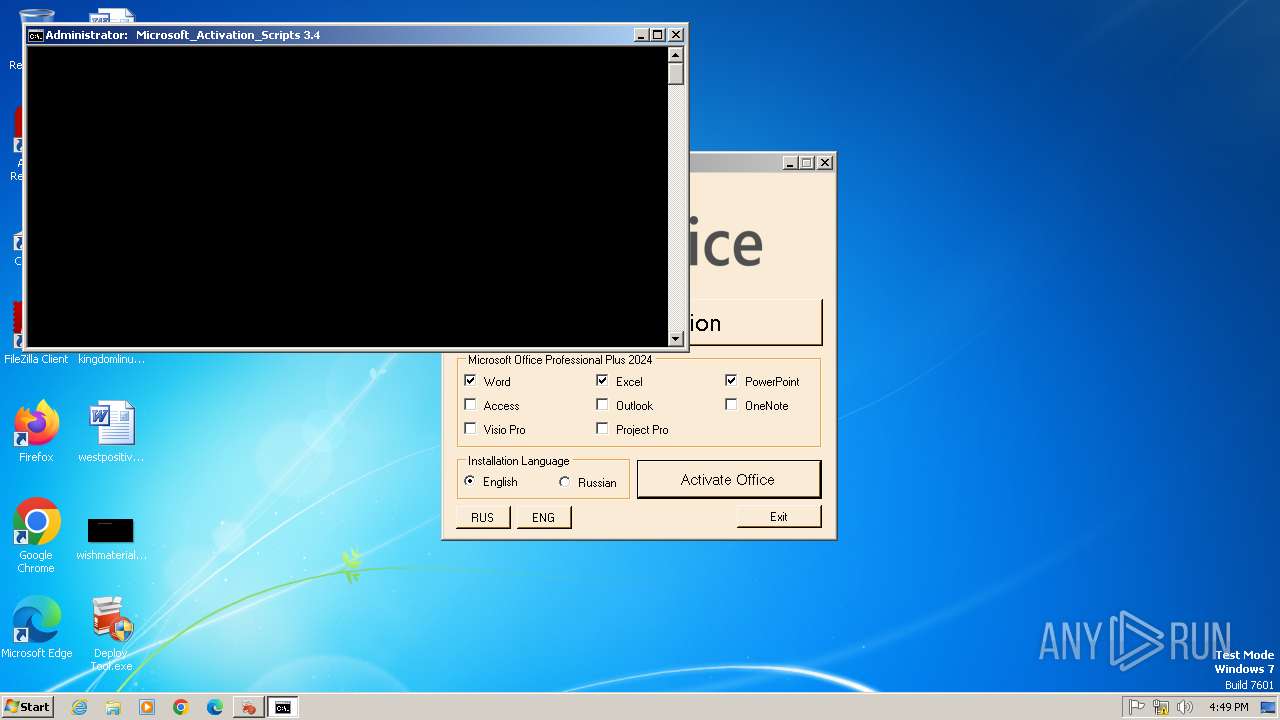Image resolution: width=1280 pixels, height=720 pixels.
Task: Show the desktop via the taskbar corner button
Action: pos(1269,707)
